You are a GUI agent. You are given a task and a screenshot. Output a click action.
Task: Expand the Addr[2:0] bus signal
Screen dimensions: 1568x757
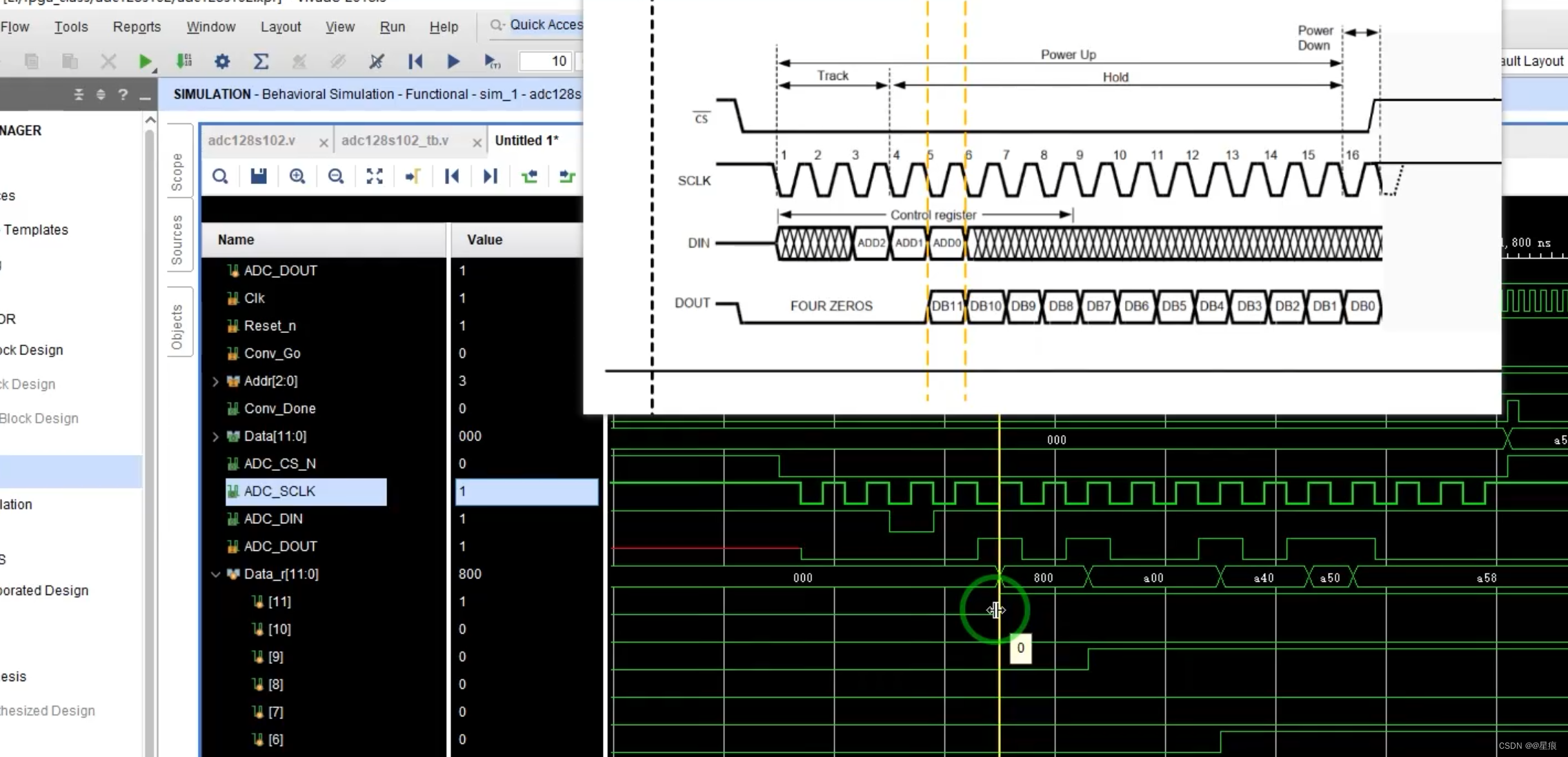click(215, 381)
